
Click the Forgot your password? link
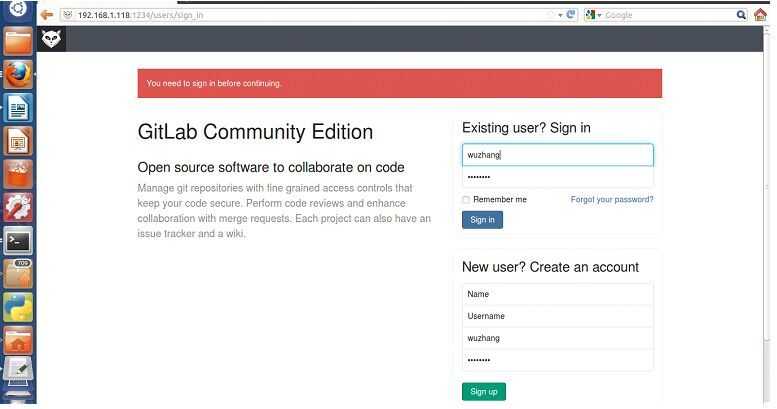pos(611,199)
